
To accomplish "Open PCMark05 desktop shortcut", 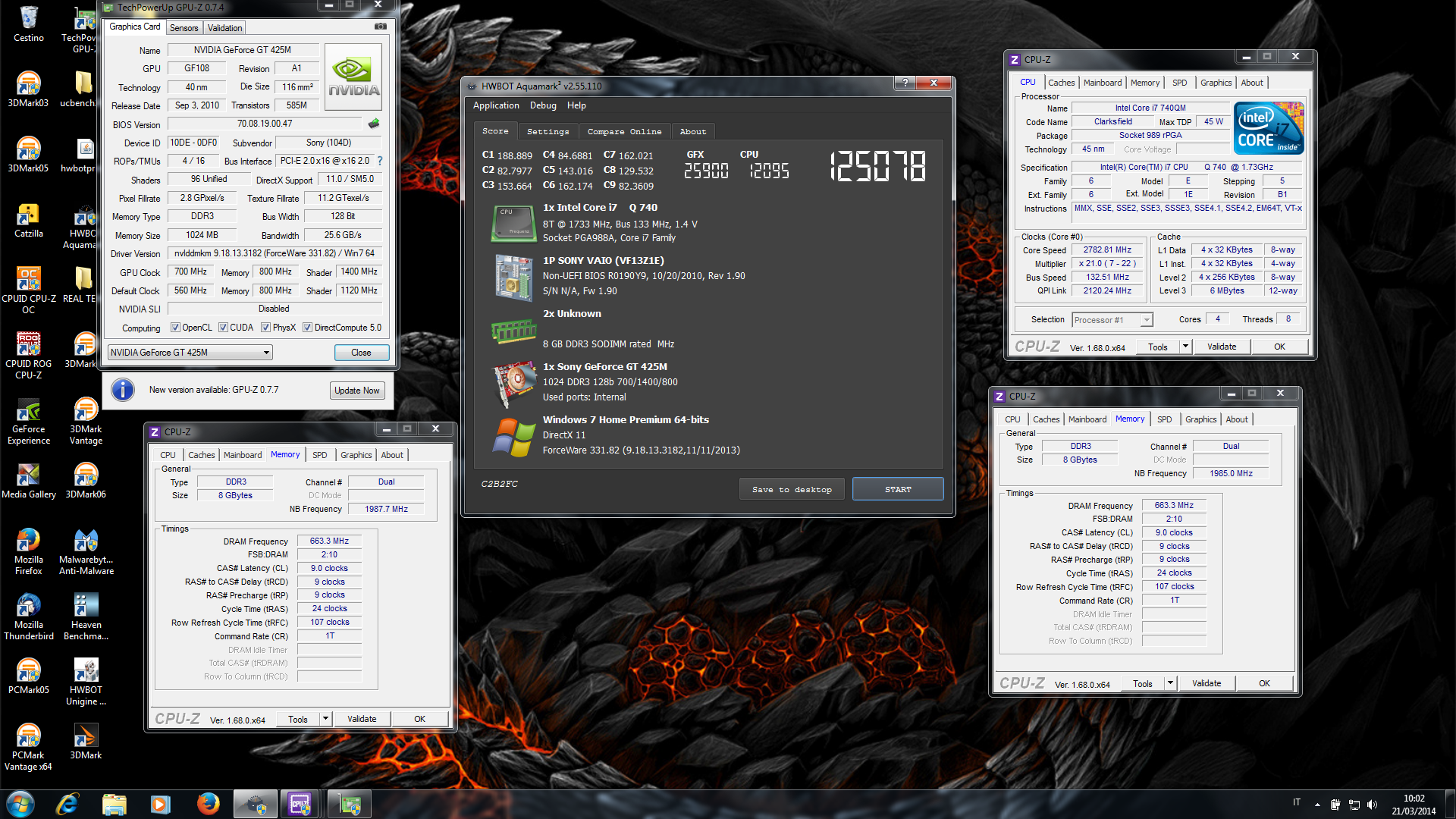I will pos(28,676).
